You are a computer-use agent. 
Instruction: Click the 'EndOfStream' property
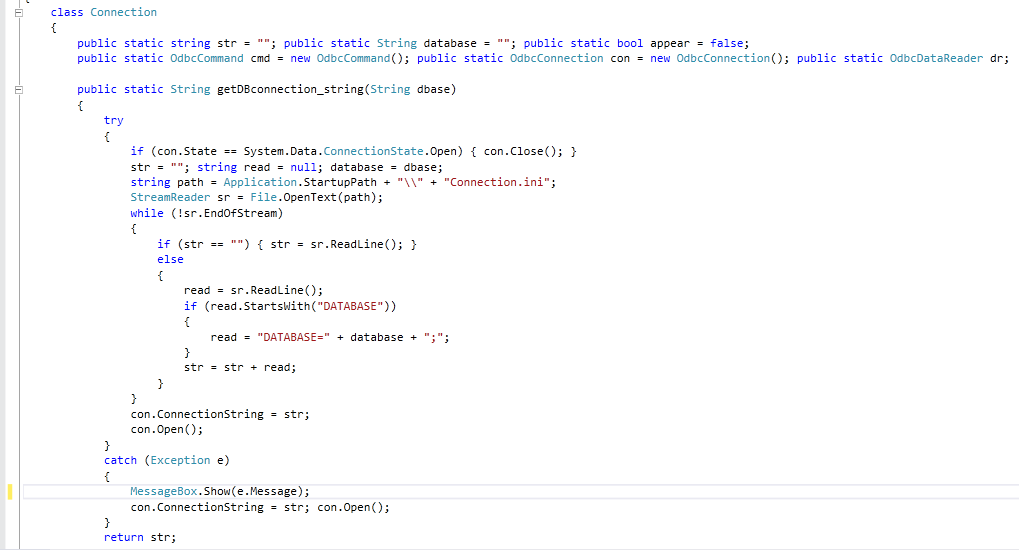[240, 213]
